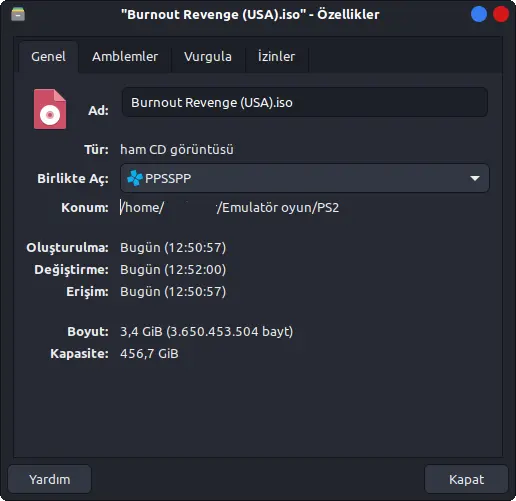Open the Vurgula tab
This screenshot has width=516, height=501.
tap(208, 57)
